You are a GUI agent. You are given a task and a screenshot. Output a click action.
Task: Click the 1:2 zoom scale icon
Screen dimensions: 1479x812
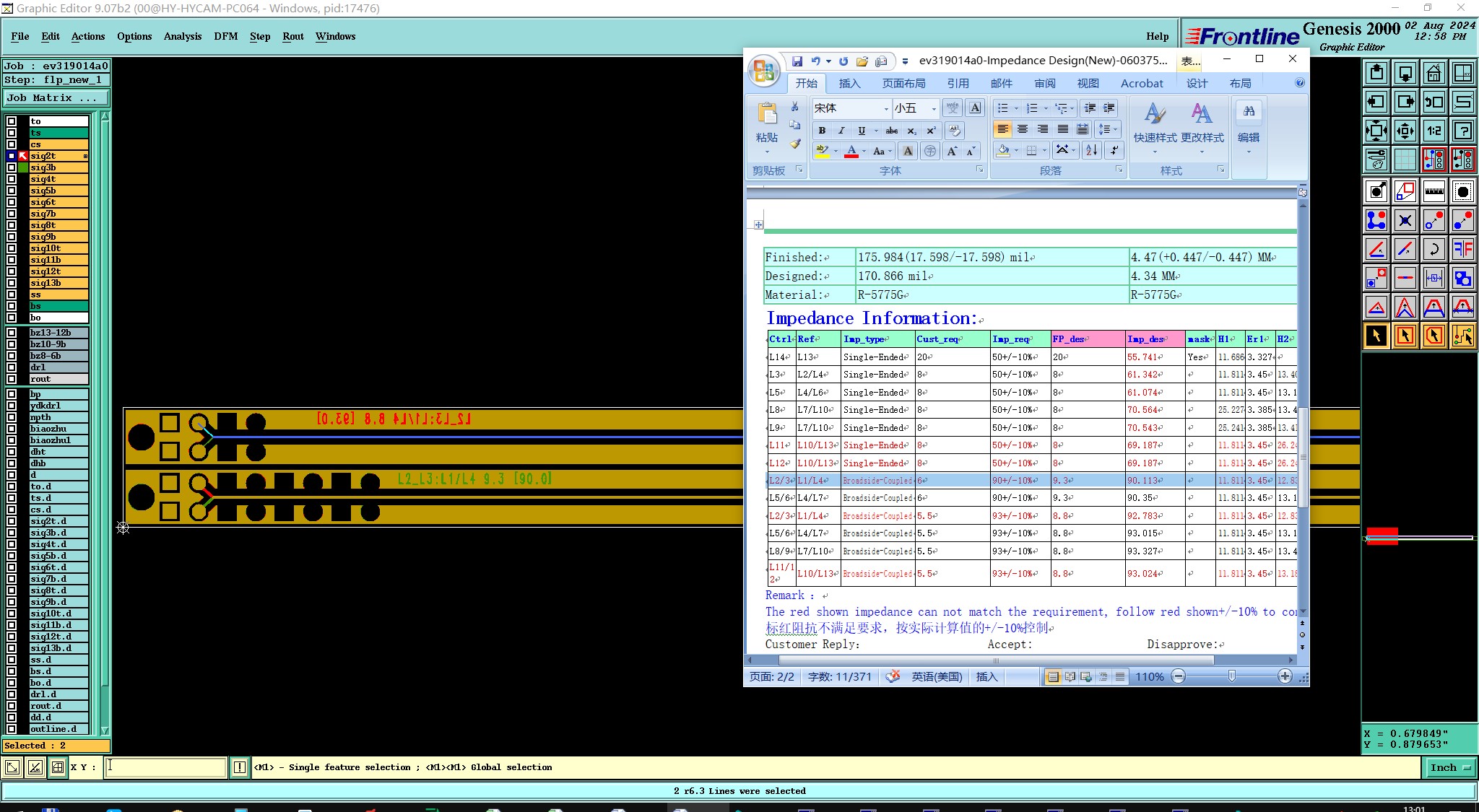click(x=1434, y=131)
